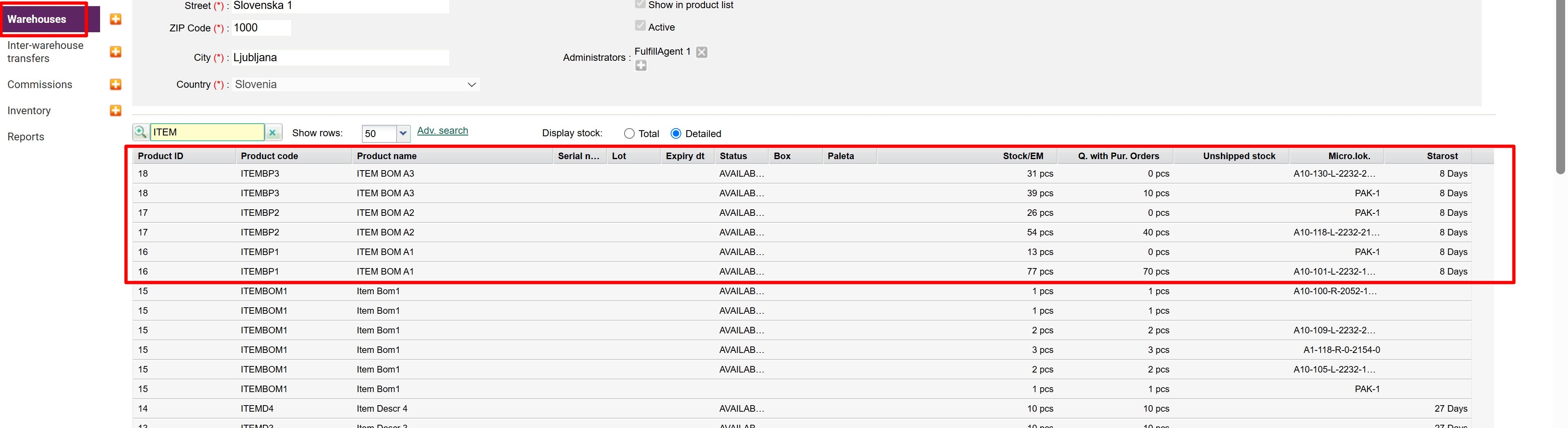Click the magnifier search icon beside ITEM field
The image size is (1568, 428).
click(x=141, y=132)
